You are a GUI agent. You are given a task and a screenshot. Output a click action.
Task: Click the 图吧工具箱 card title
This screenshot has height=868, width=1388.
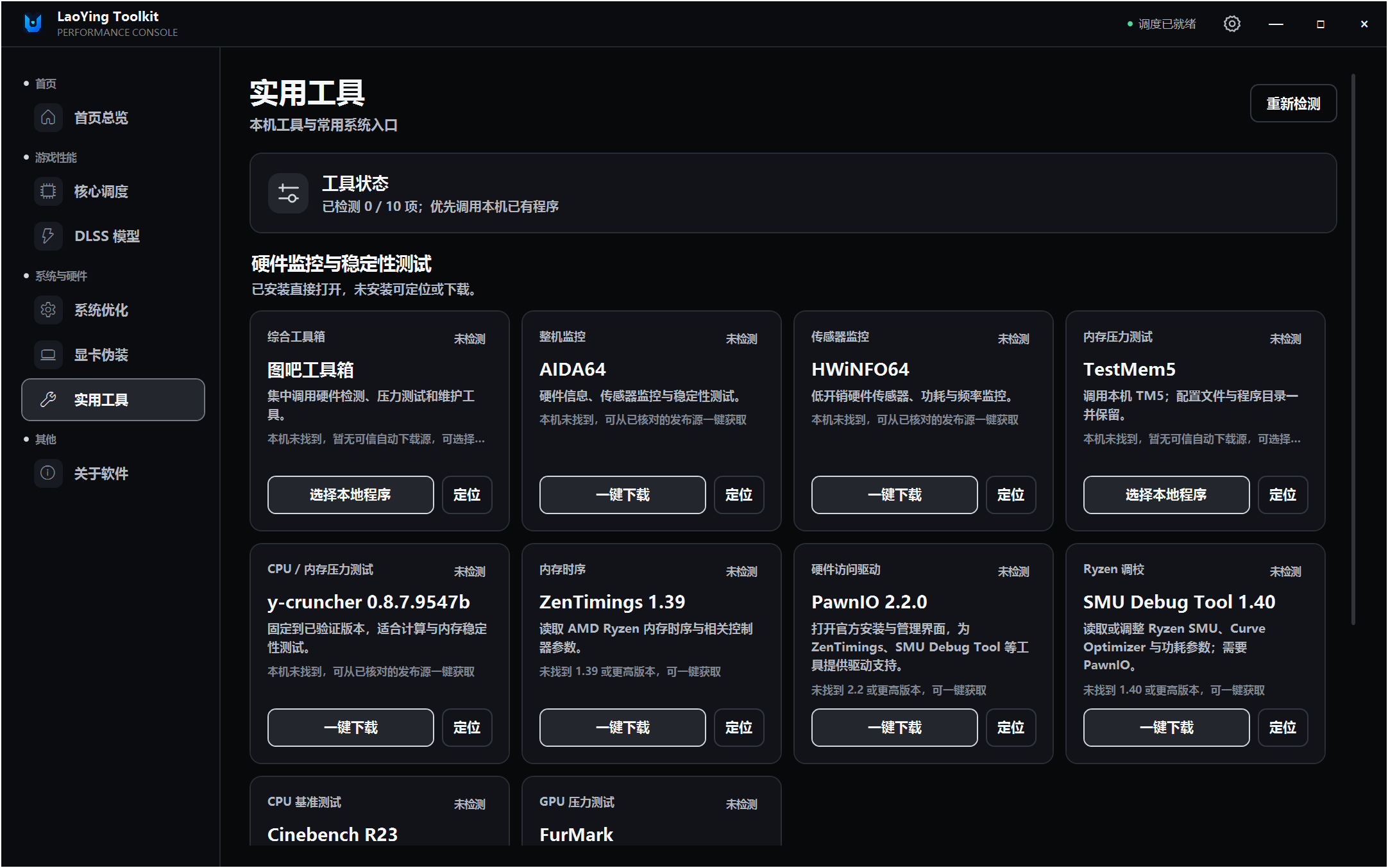point(310,370)
